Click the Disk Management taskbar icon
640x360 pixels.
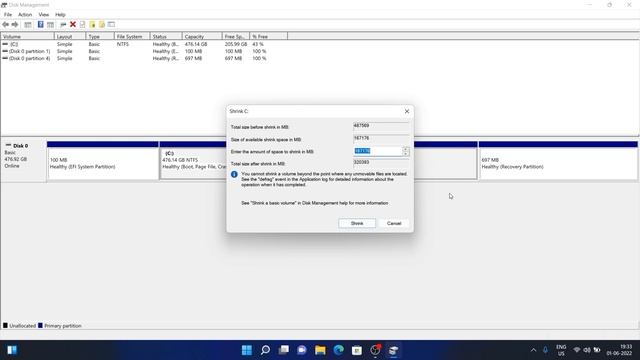click(393, 350)
